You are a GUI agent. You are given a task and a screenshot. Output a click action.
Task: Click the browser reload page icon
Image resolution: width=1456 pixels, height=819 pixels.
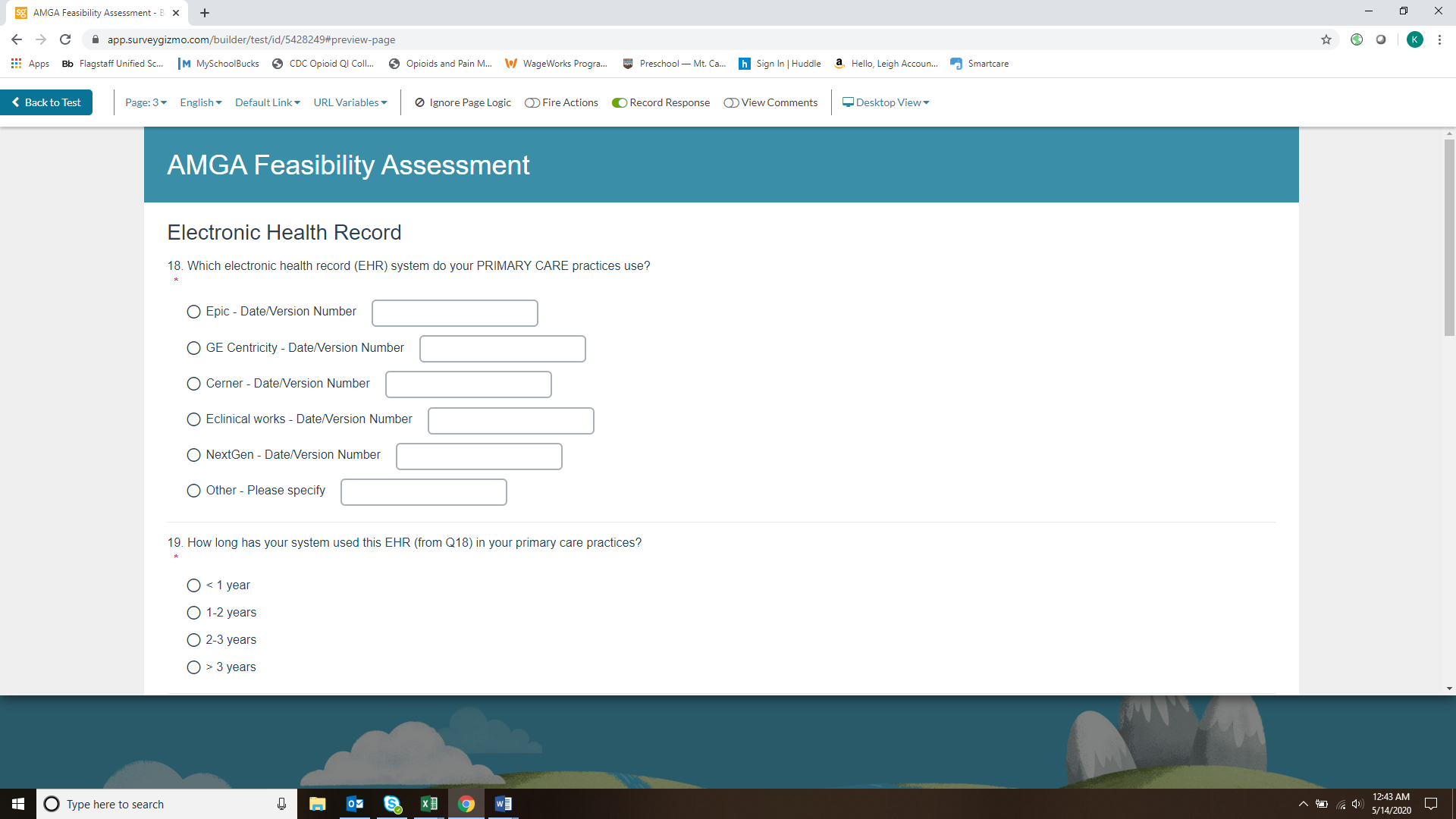(65, 39)
